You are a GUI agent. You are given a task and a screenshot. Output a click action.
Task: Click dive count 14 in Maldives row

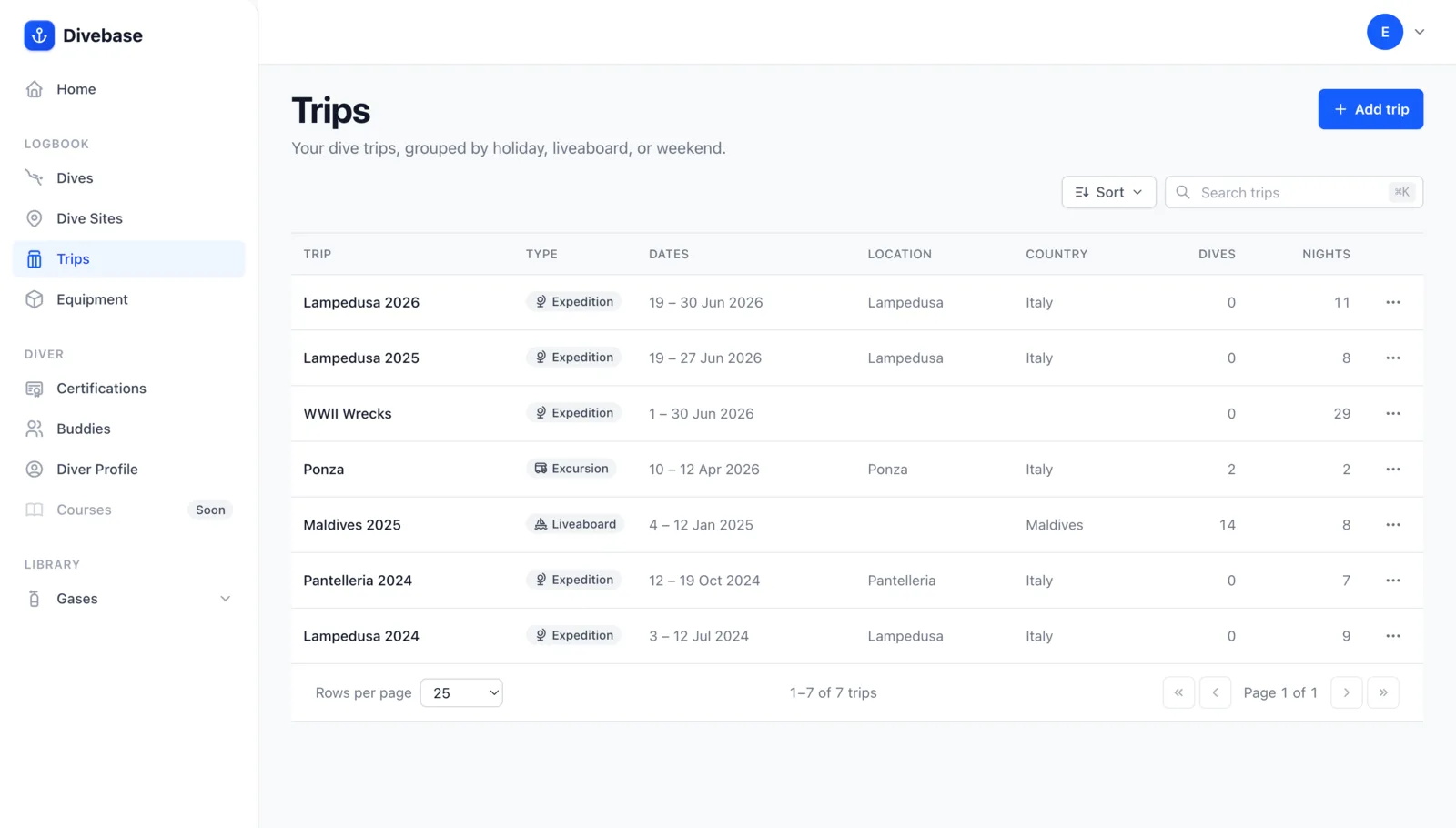1227,524
